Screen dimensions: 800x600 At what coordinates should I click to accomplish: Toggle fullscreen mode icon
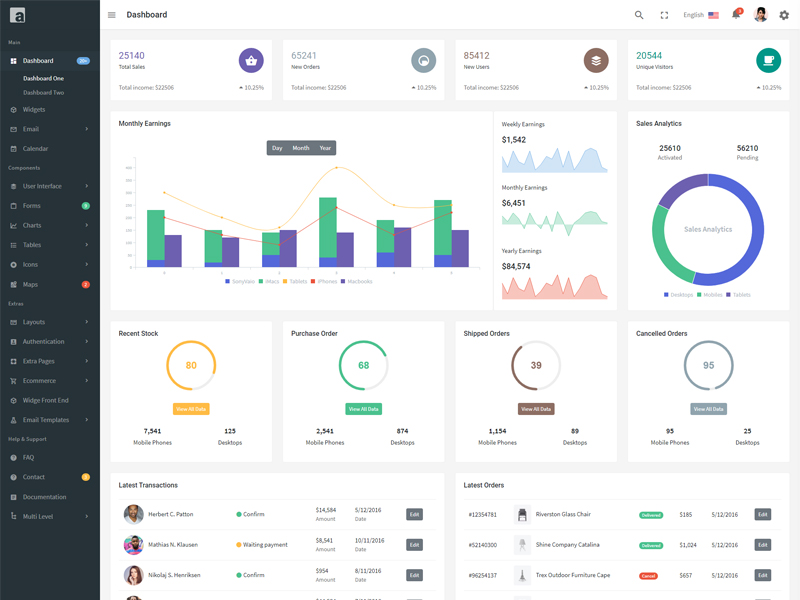coord(664,15)
